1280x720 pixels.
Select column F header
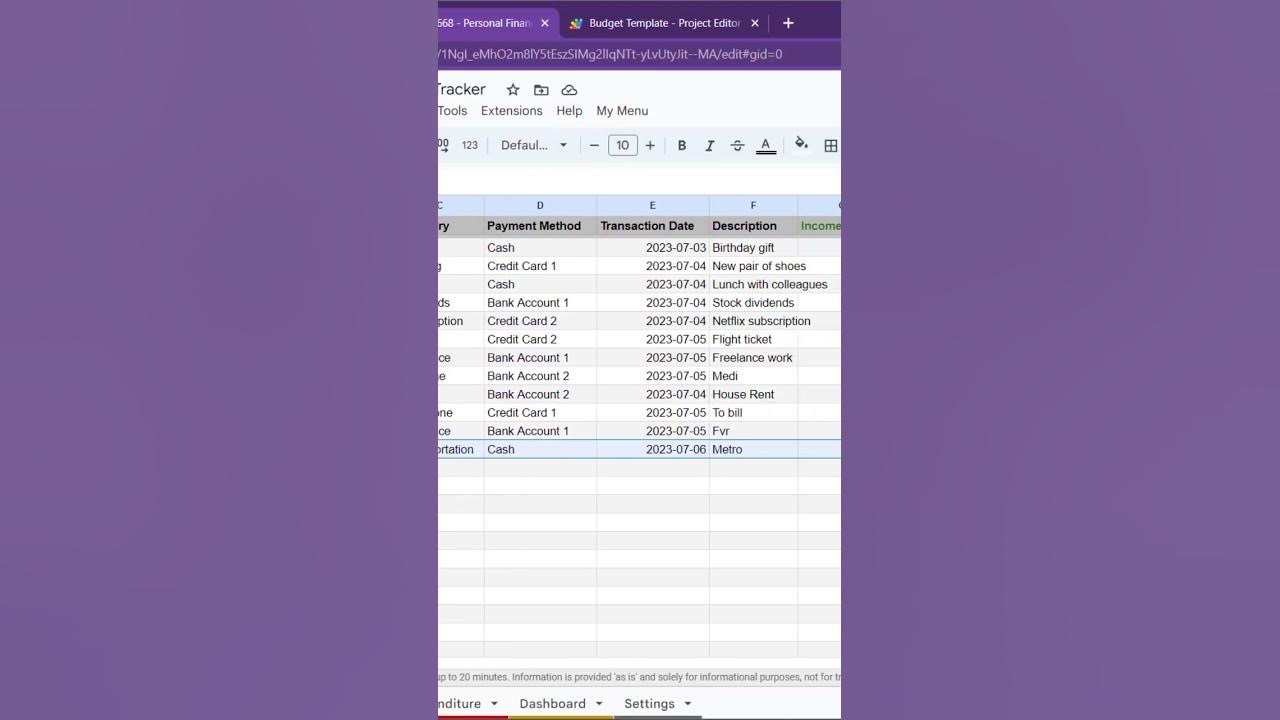[753, 205]
